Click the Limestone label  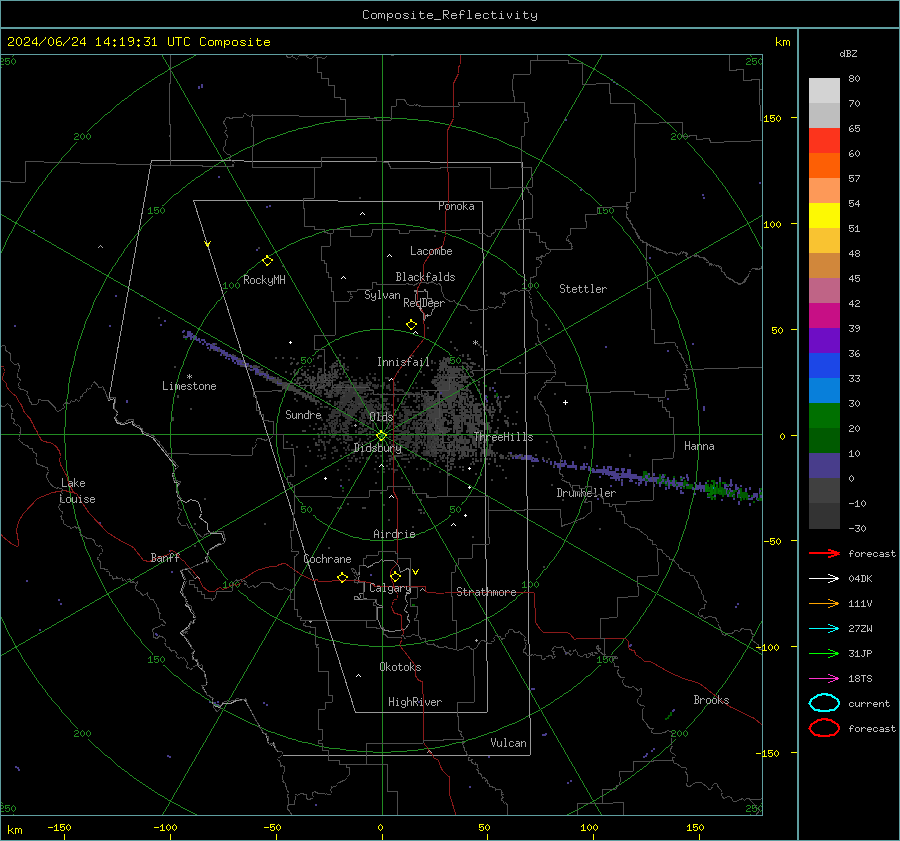click(189, 386)
